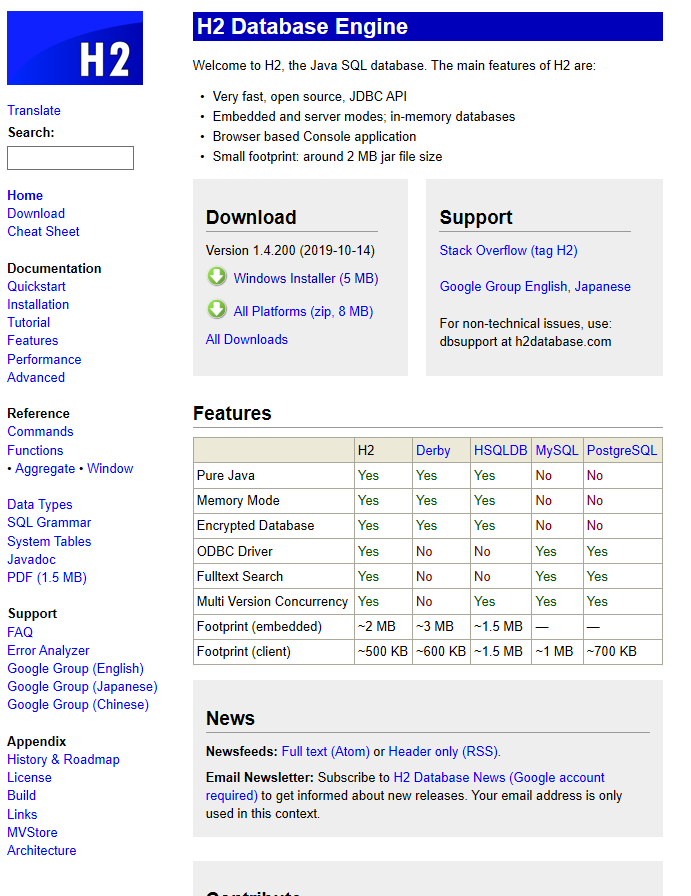Screen dimensions: 691x896
Task: Open the Download sidebar link
Action: 36,213
